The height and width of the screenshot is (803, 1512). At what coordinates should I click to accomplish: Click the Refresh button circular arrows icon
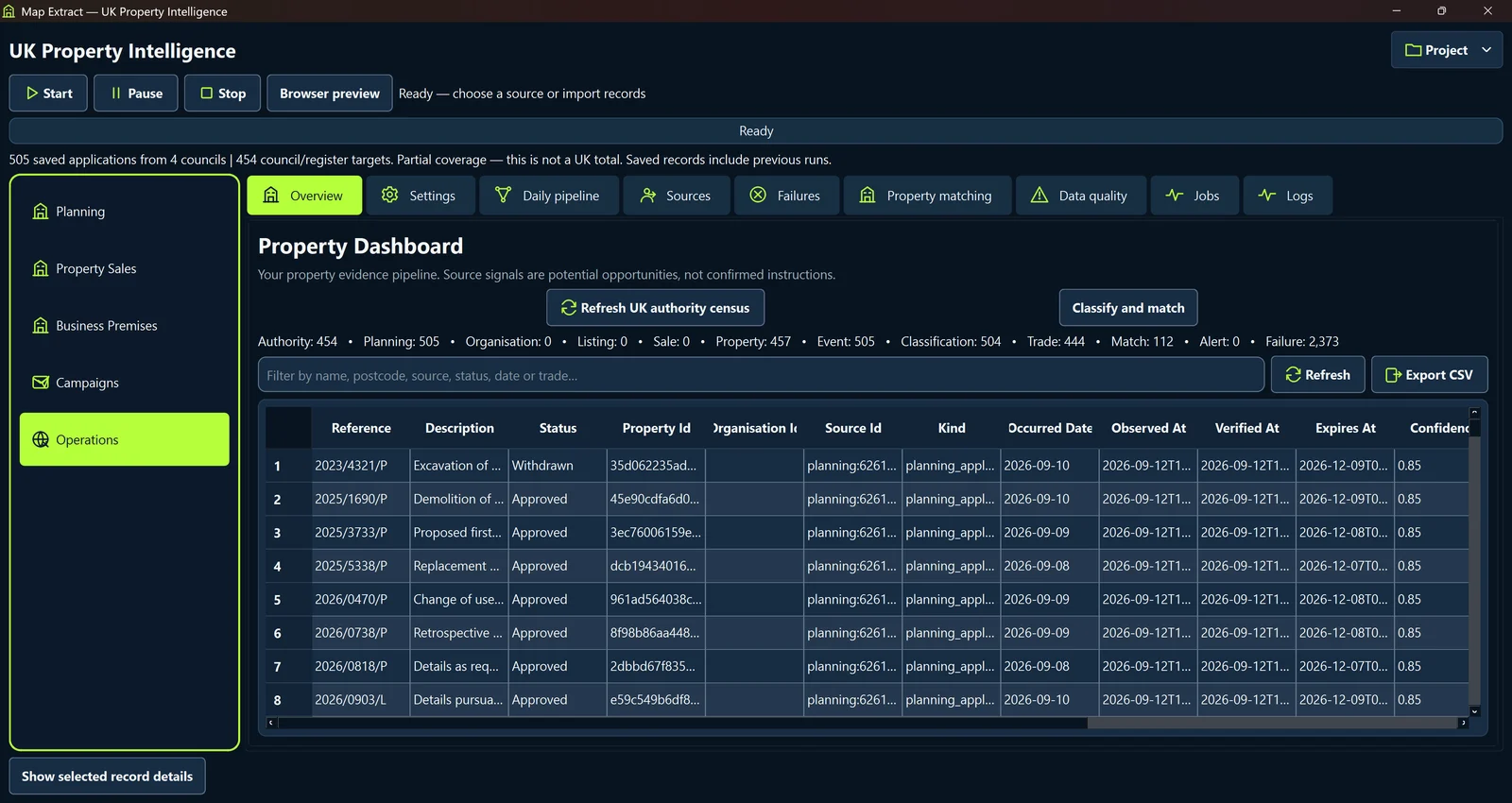point(1294,375)
